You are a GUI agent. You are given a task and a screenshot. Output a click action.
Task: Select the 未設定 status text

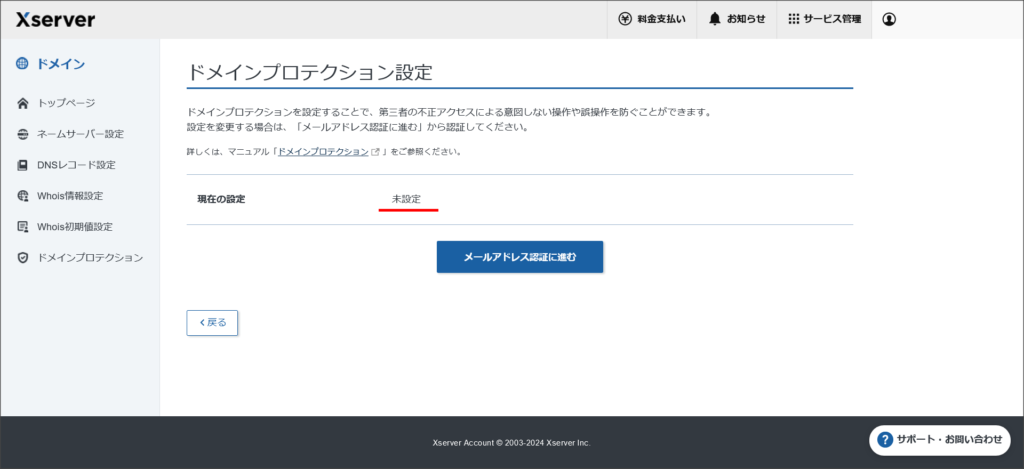coord(406,199)
